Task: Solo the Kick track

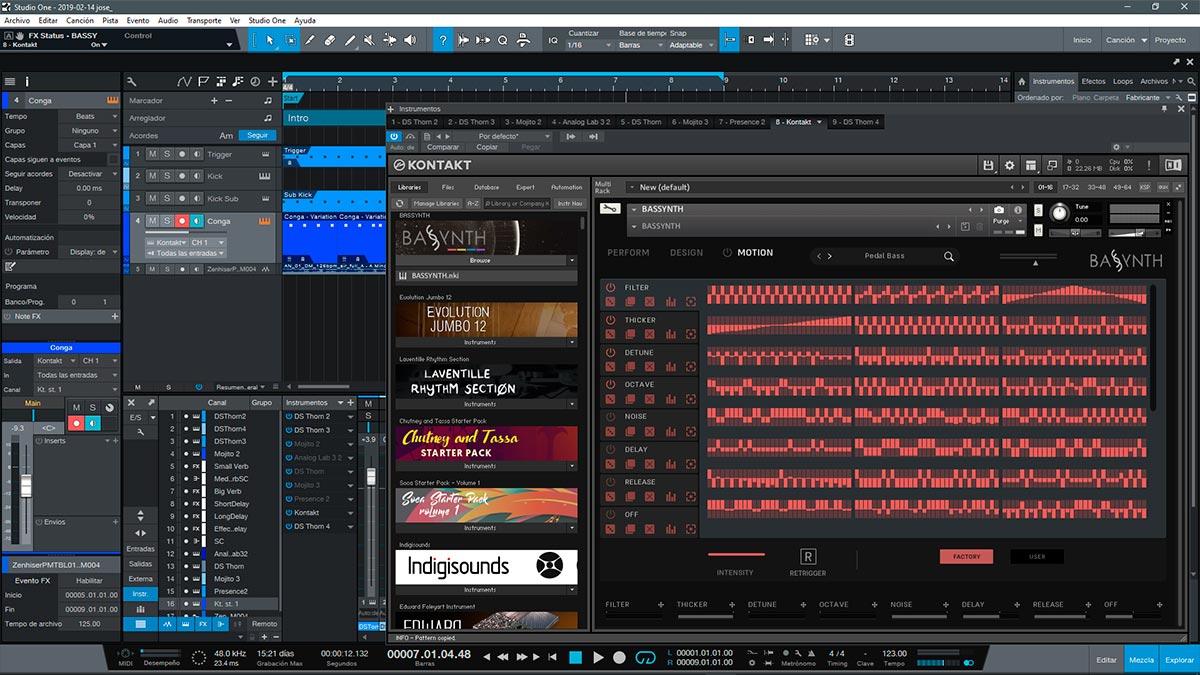Action: (167, 176)
